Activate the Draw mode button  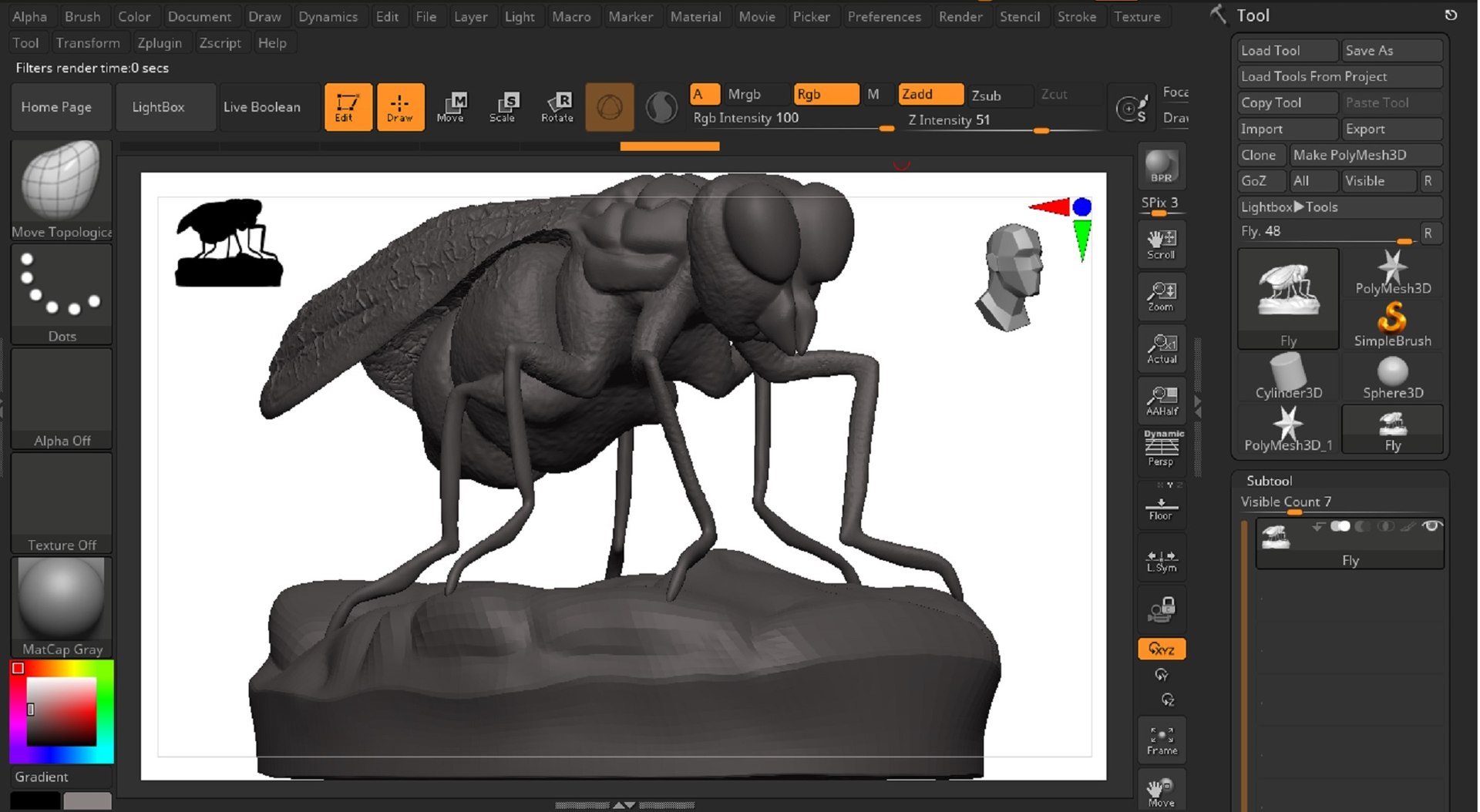[400, 107]
